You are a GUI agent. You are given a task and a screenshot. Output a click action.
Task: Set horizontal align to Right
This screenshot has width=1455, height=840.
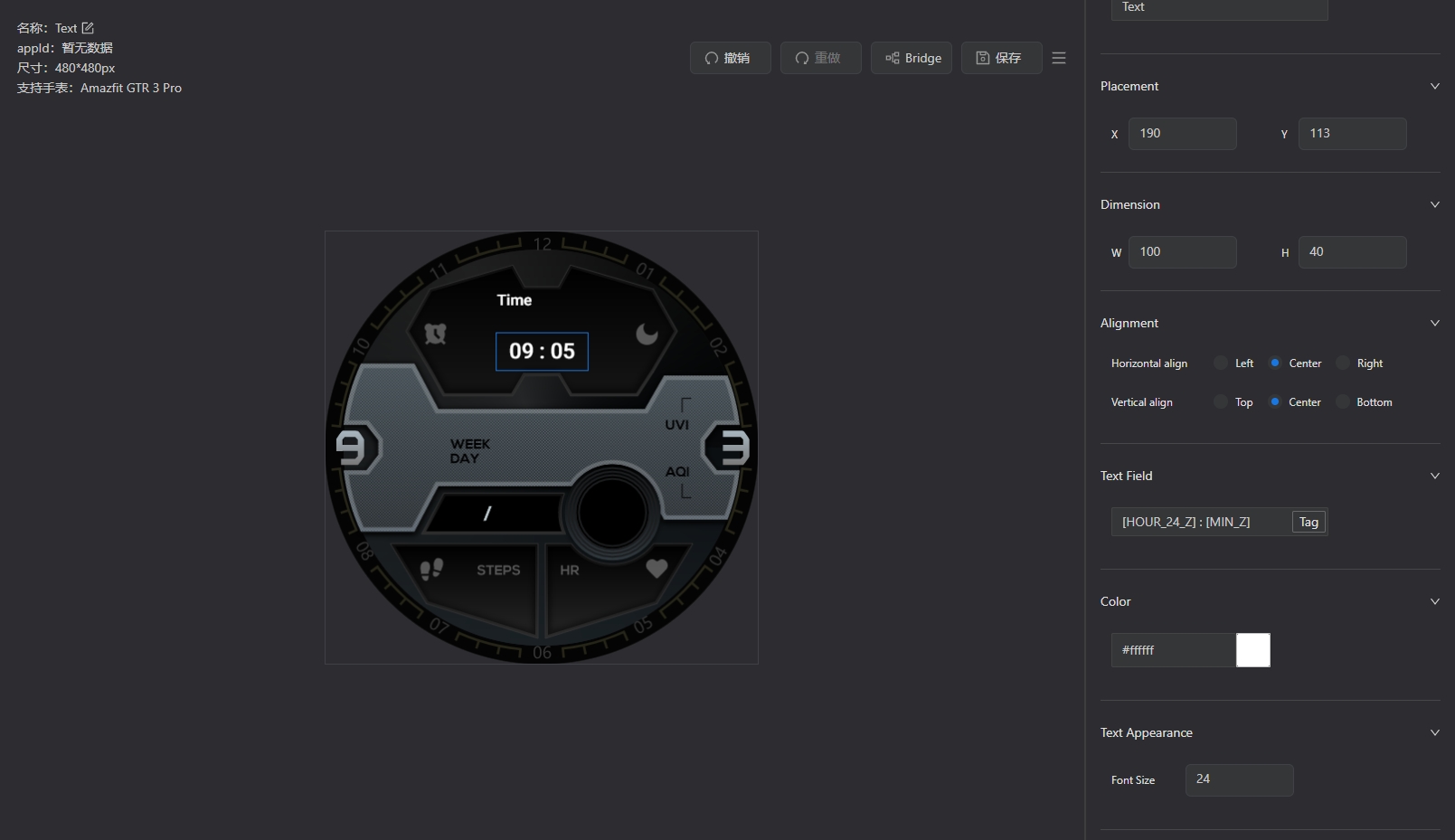(1343, 363)
